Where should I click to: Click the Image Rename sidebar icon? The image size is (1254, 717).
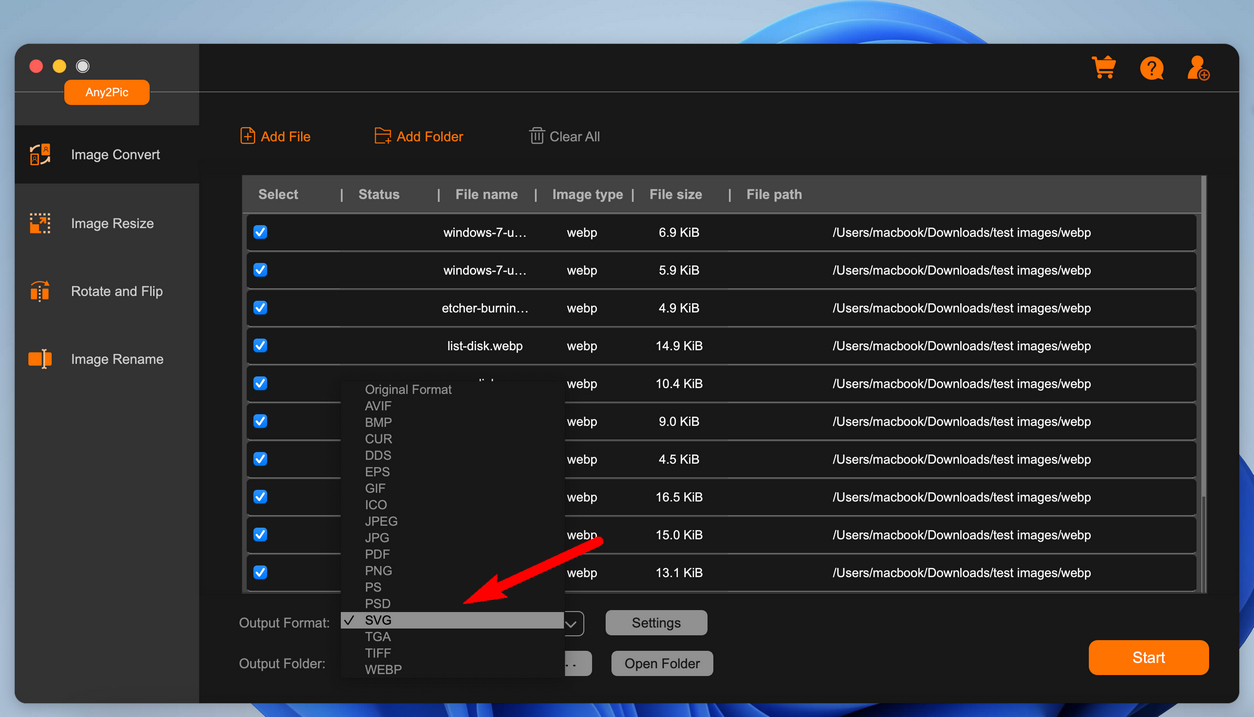[40, 359]
